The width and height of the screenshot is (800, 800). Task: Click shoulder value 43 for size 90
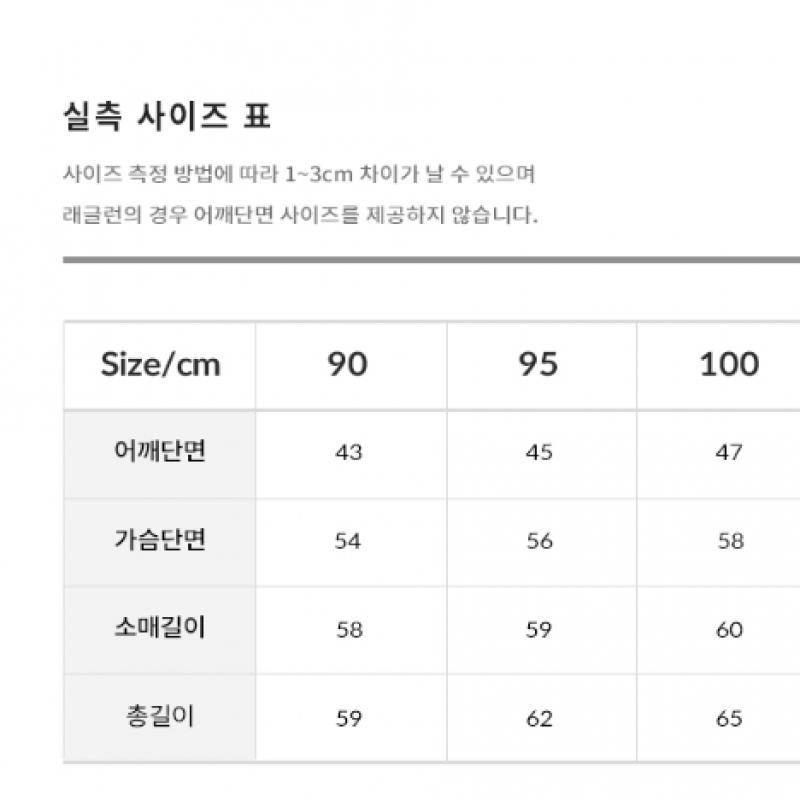coord(348,453)
